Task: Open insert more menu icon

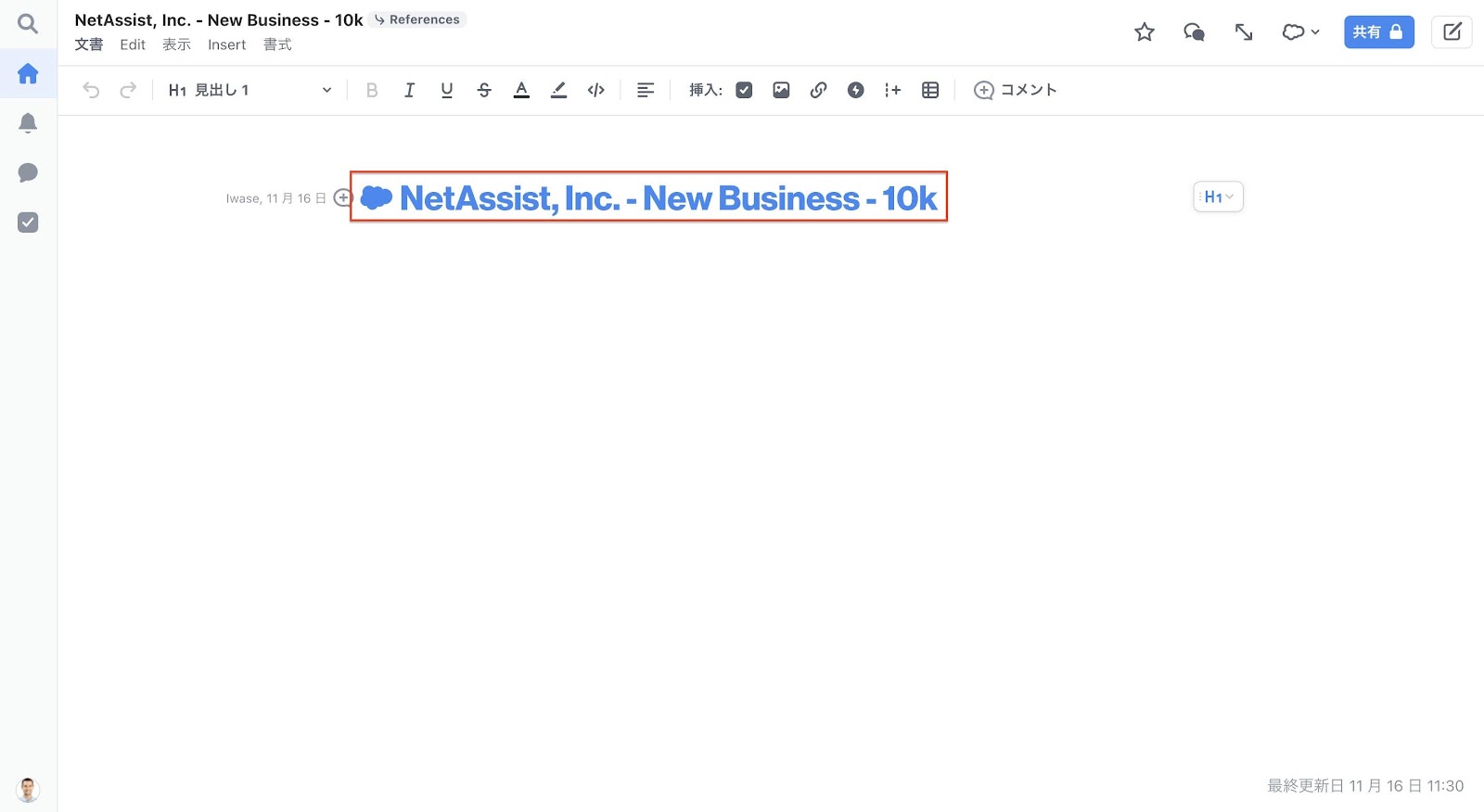Action: click(893, 90)
